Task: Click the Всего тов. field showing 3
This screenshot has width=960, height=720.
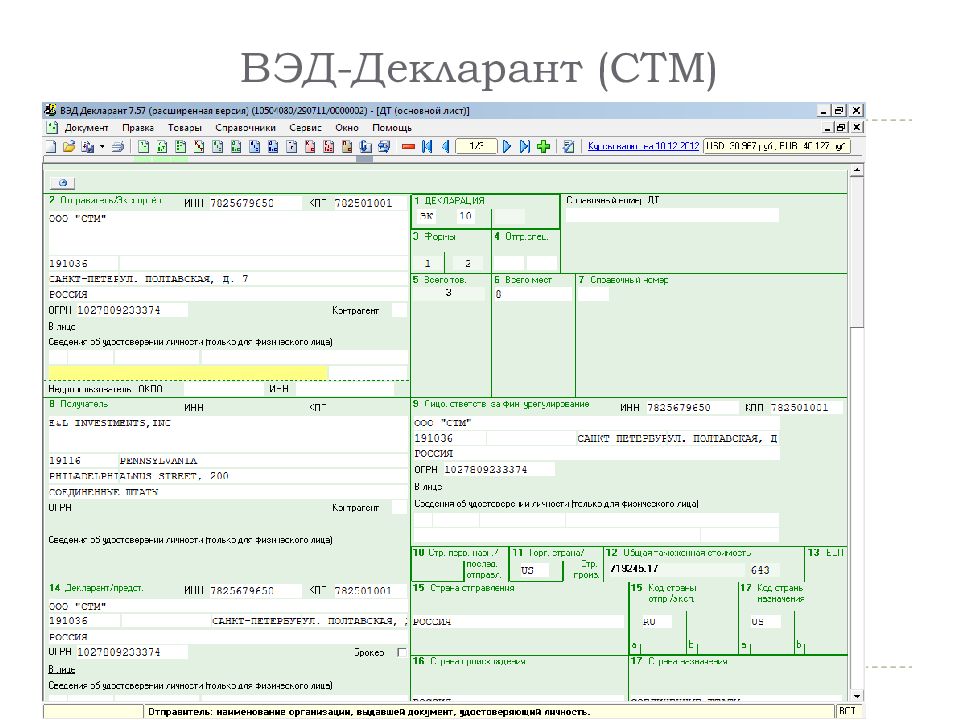Action: pyautogui.click(x=449, y=293)
